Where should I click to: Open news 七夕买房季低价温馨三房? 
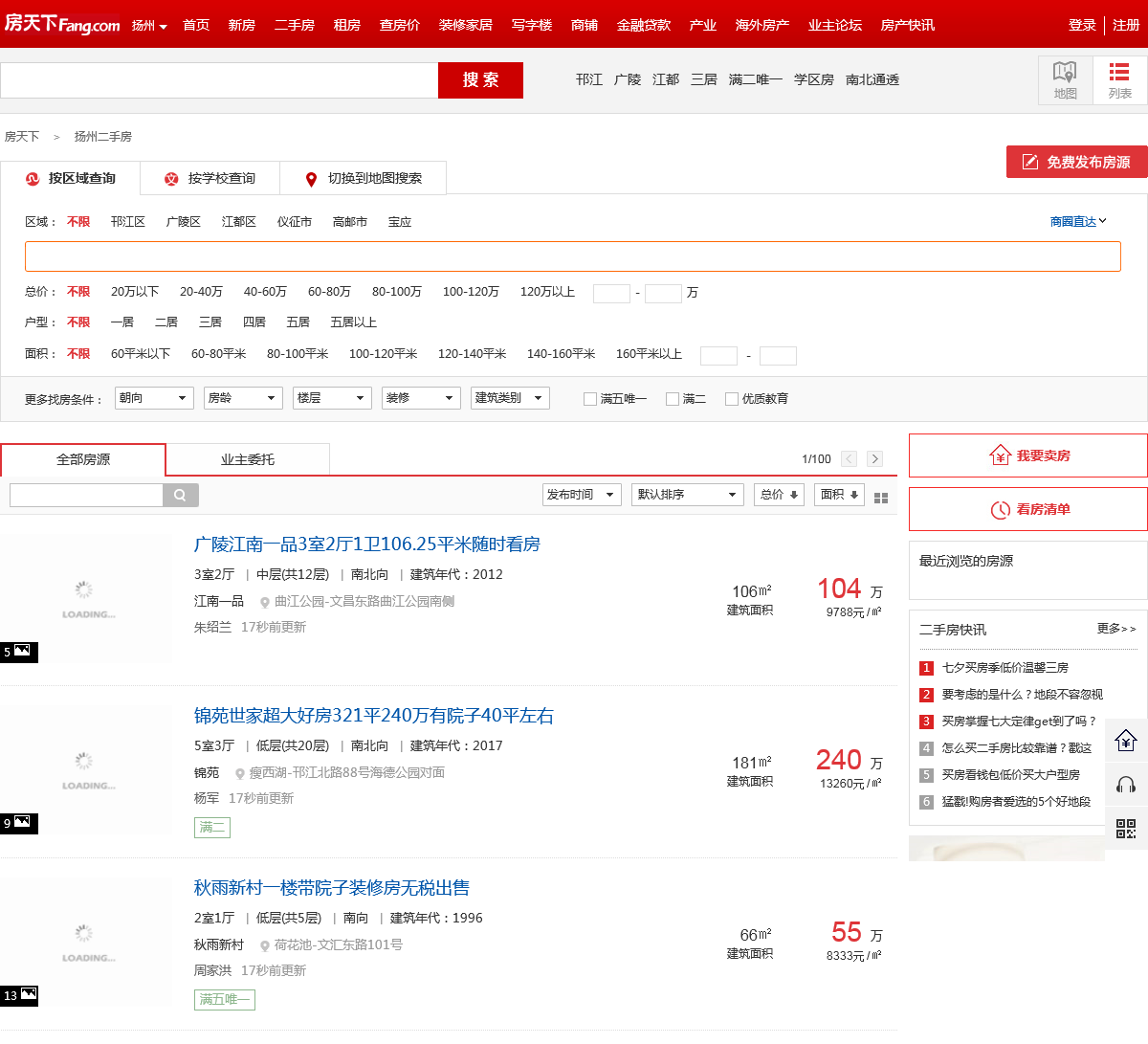(1005, 668)
